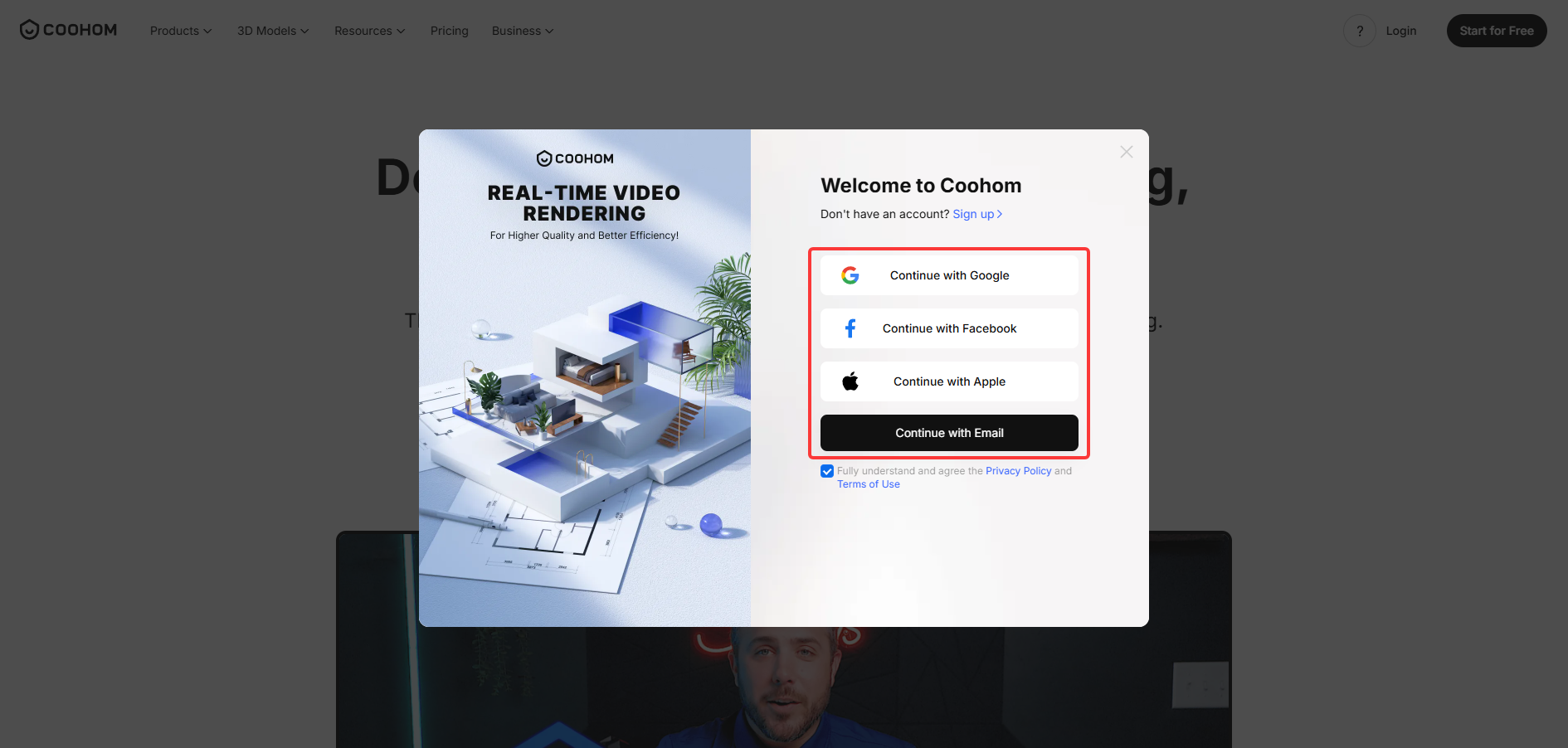Expand the Business dropdown menu
Viewport: 1568px width, 748px height.
[523, 31]
